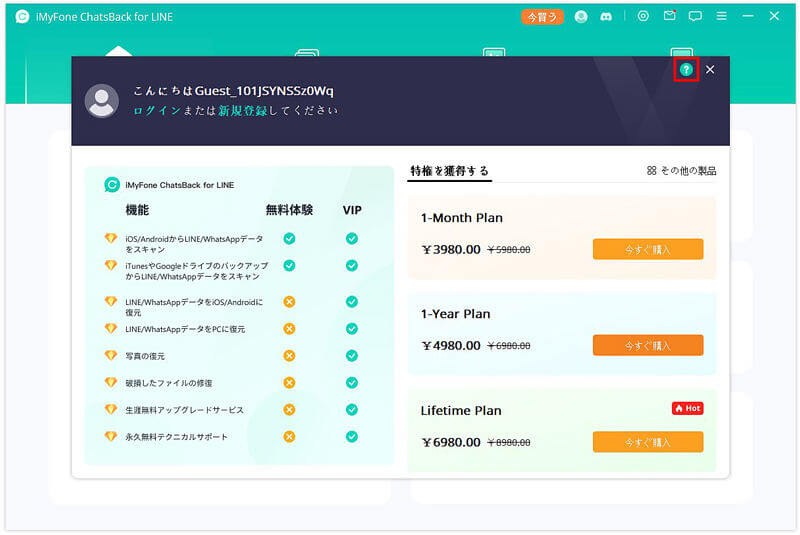800x535 pixels.
Task: Click the iMyFone ChatsBack logo in feature card
Action: (112, 185)
